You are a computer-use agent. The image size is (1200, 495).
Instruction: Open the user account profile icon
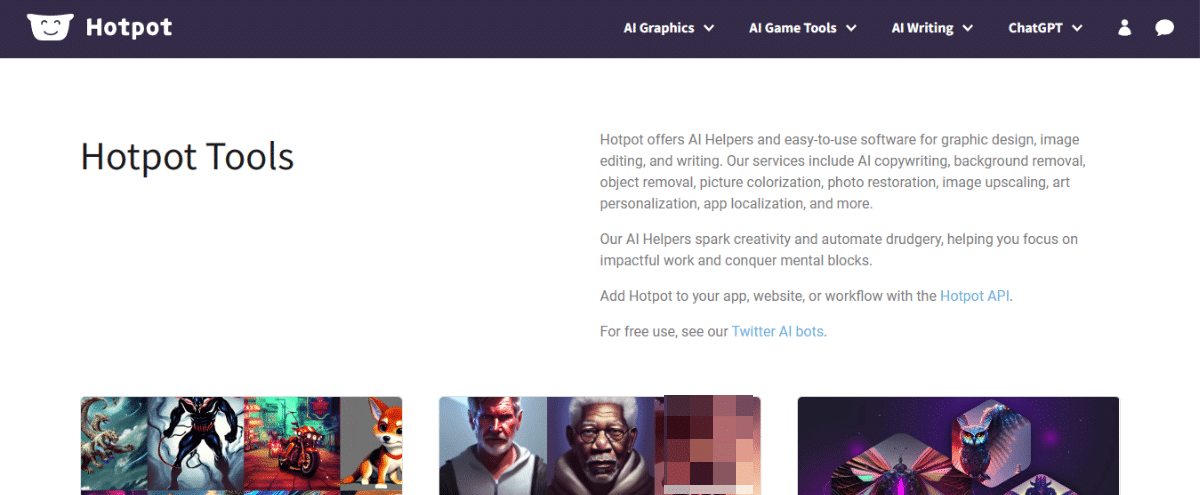pyautogui.click(x=1124, y=28)
